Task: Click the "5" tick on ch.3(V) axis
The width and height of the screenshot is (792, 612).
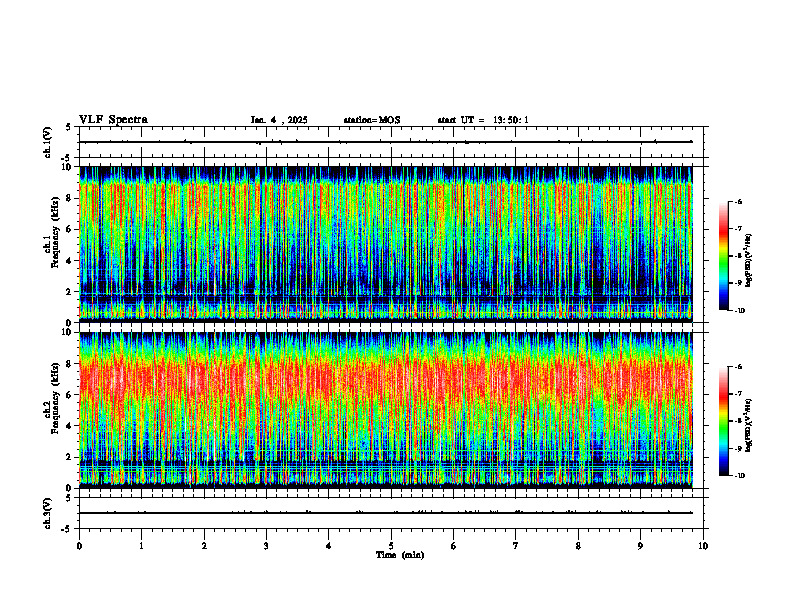Action: 69,498
